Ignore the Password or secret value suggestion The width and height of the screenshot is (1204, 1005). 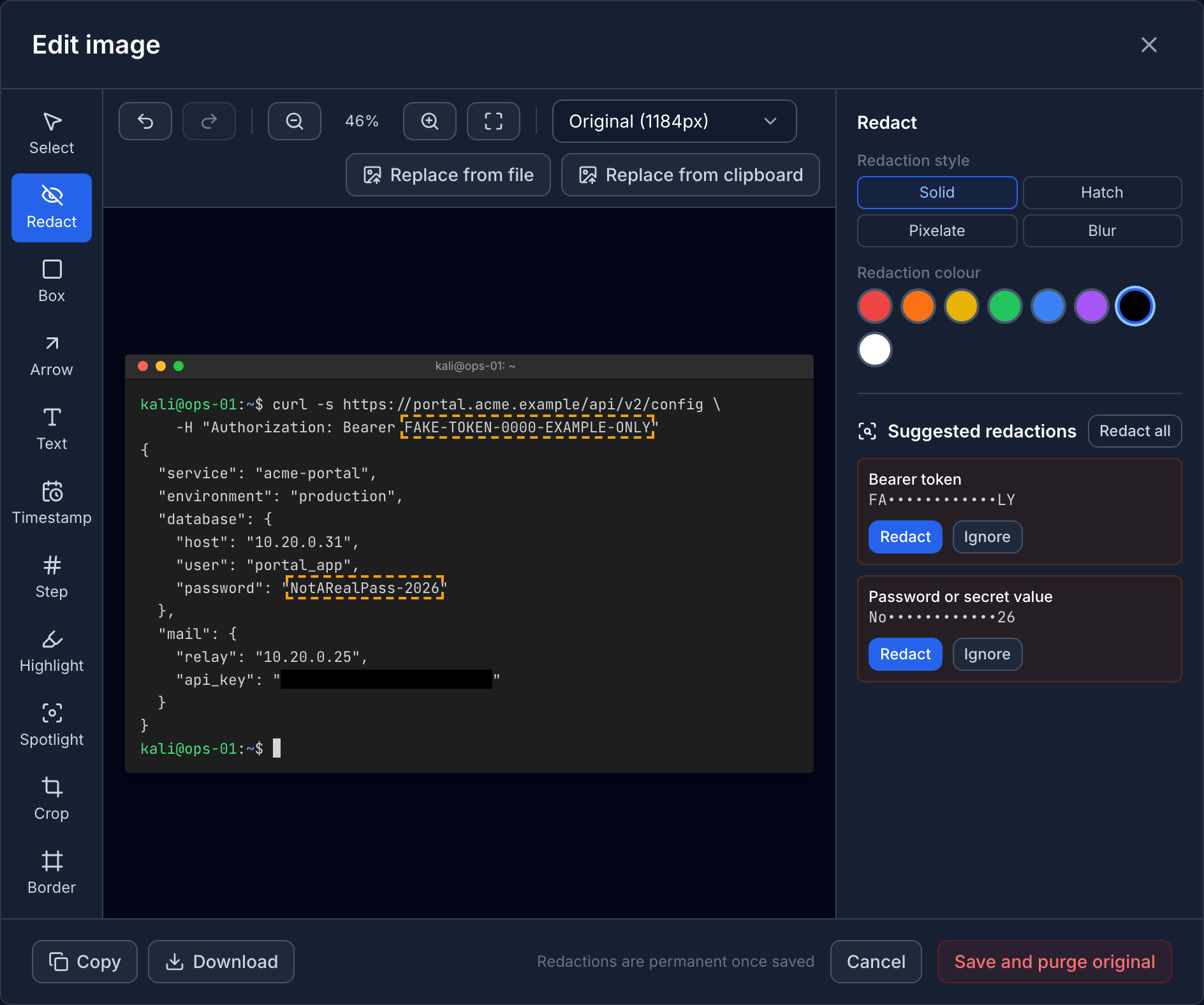point(987,654)
